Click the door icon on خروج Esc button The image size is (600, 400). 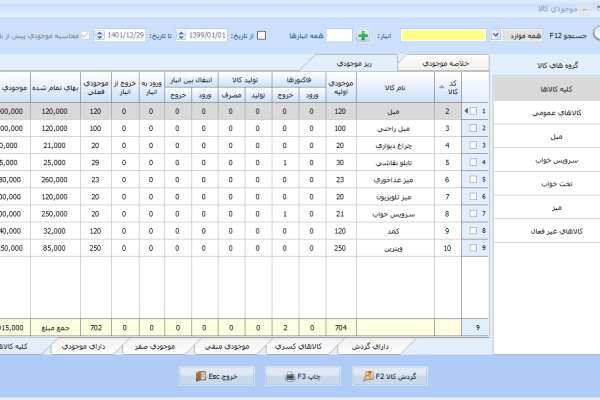coord(201,376)
